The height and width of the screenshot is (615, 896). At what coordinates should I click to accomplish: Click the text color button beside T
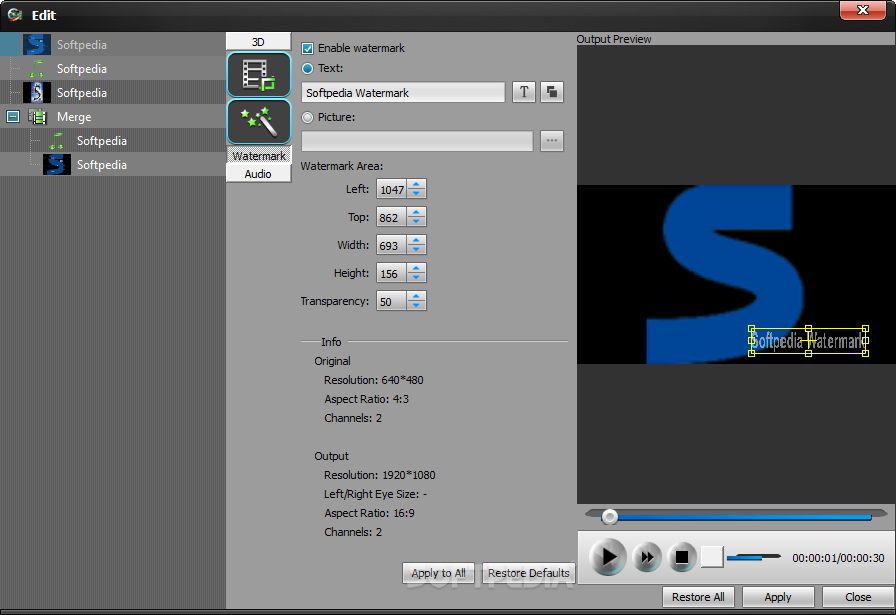[552, 92]
